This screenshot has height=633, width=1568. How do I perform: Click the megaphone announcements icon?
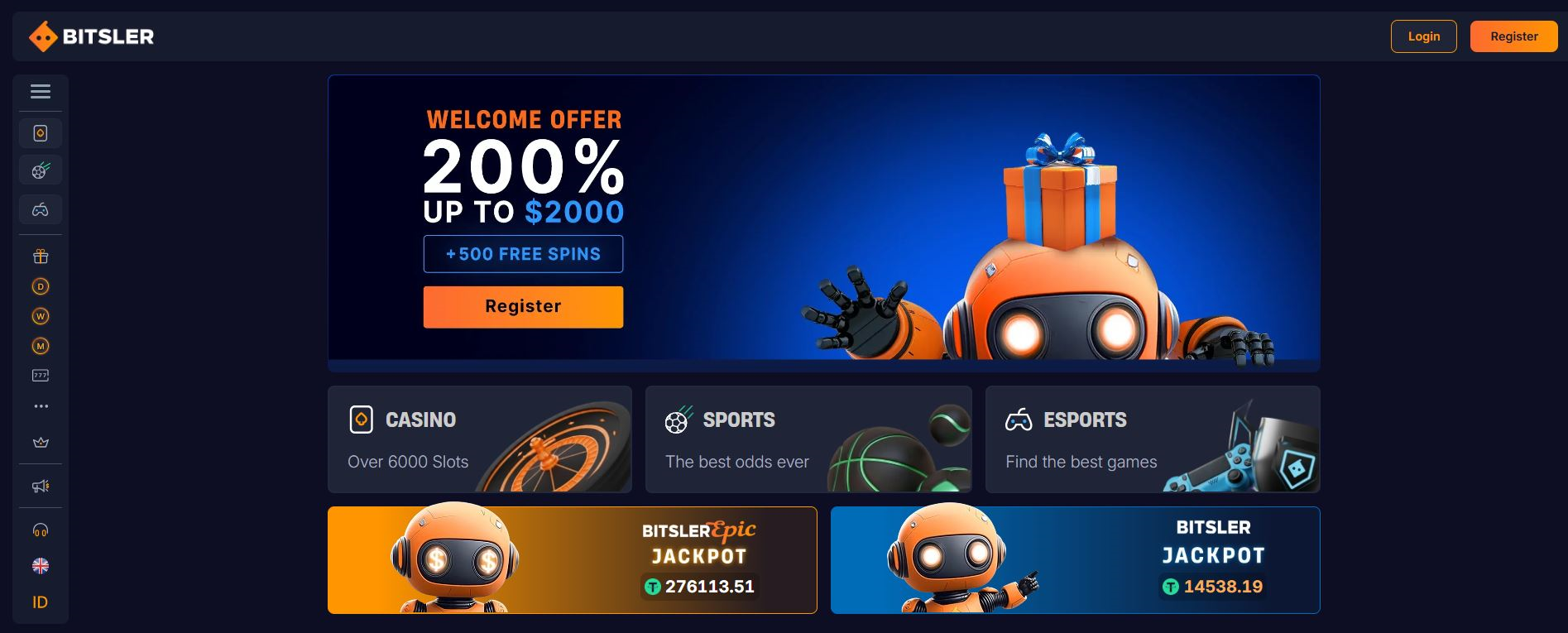click(41, 487)
